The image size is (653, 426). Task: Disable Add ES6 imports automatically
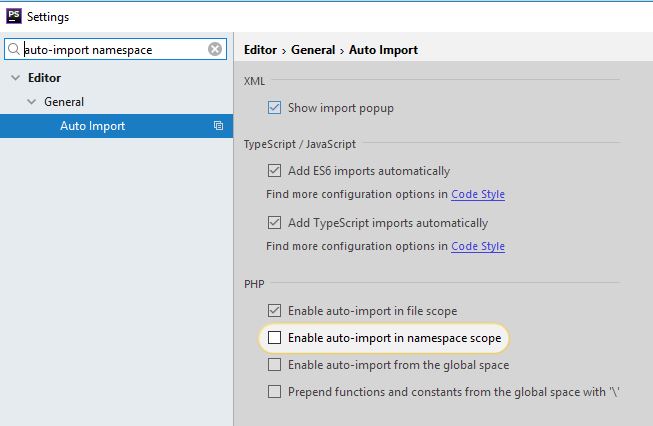(x=274, y=171)
